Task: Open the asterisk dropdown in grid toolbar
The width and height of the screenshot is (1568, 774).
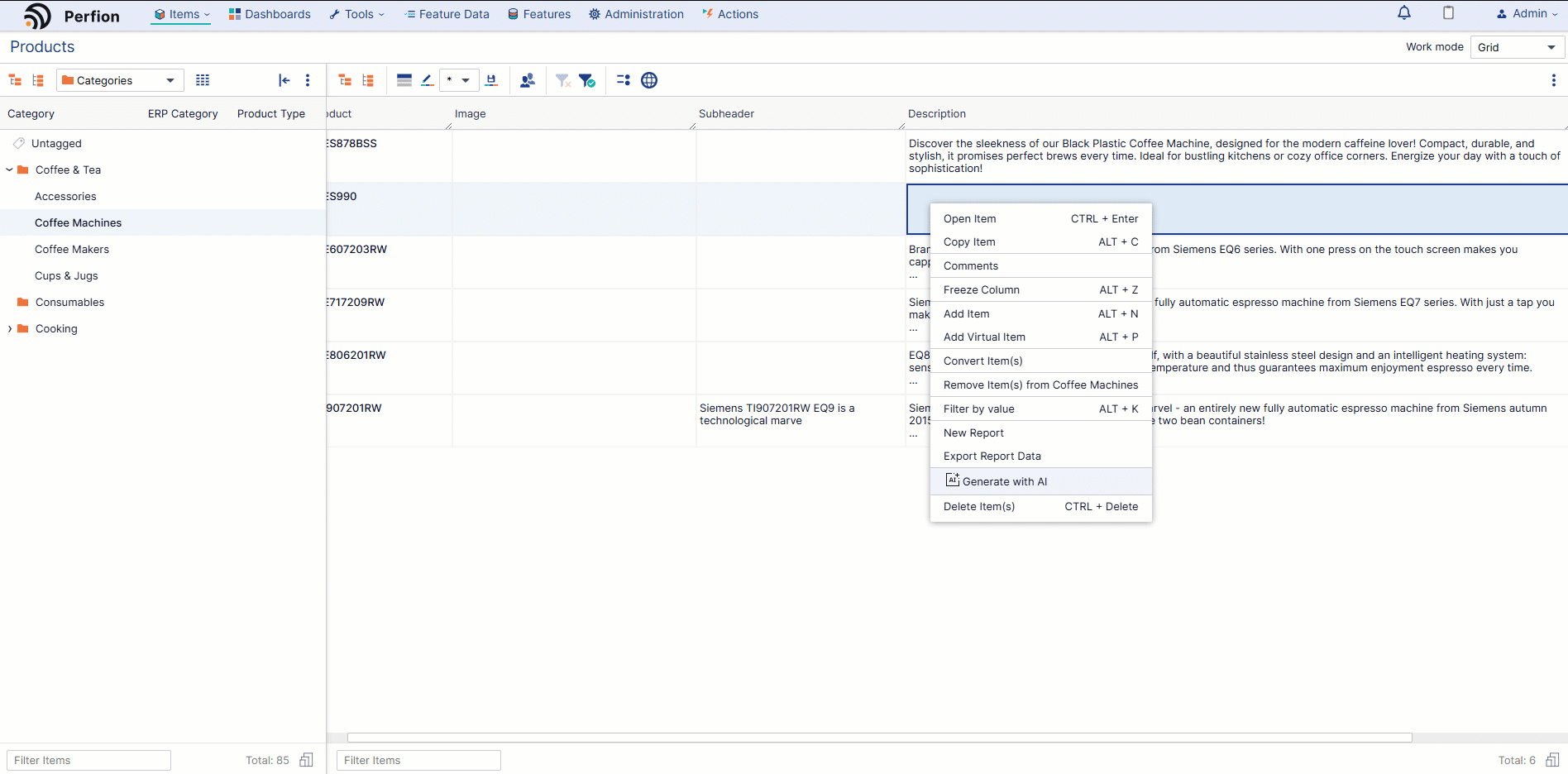Action: click(459, 80)
